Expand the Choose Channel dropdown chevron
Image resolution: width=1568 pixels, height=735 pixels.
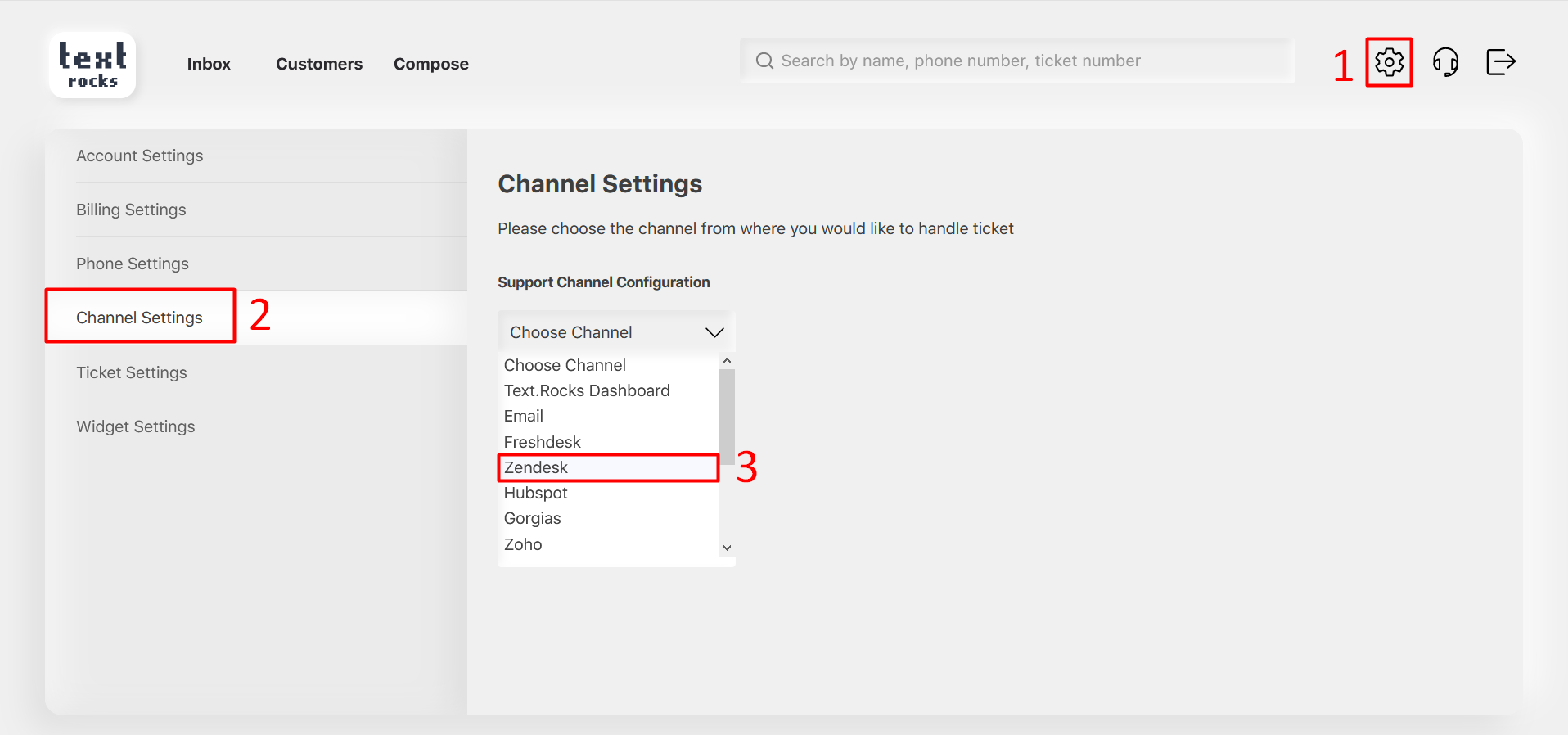[714, 332]
